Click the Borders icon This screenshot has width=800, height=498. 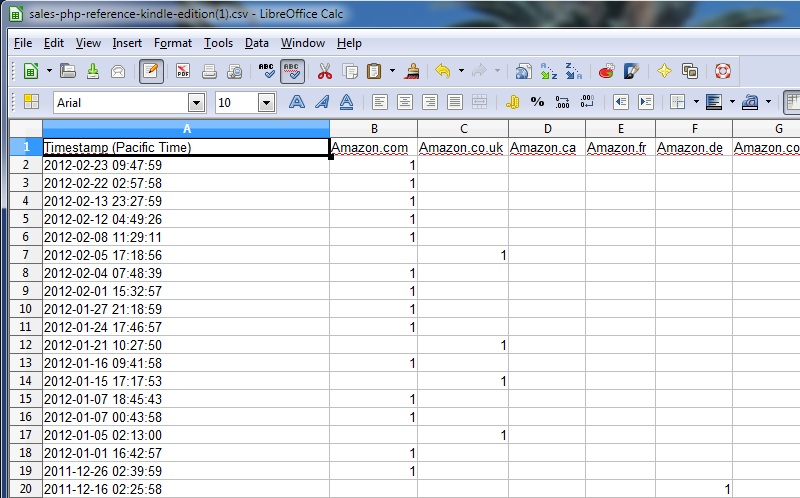coord(678,102)
